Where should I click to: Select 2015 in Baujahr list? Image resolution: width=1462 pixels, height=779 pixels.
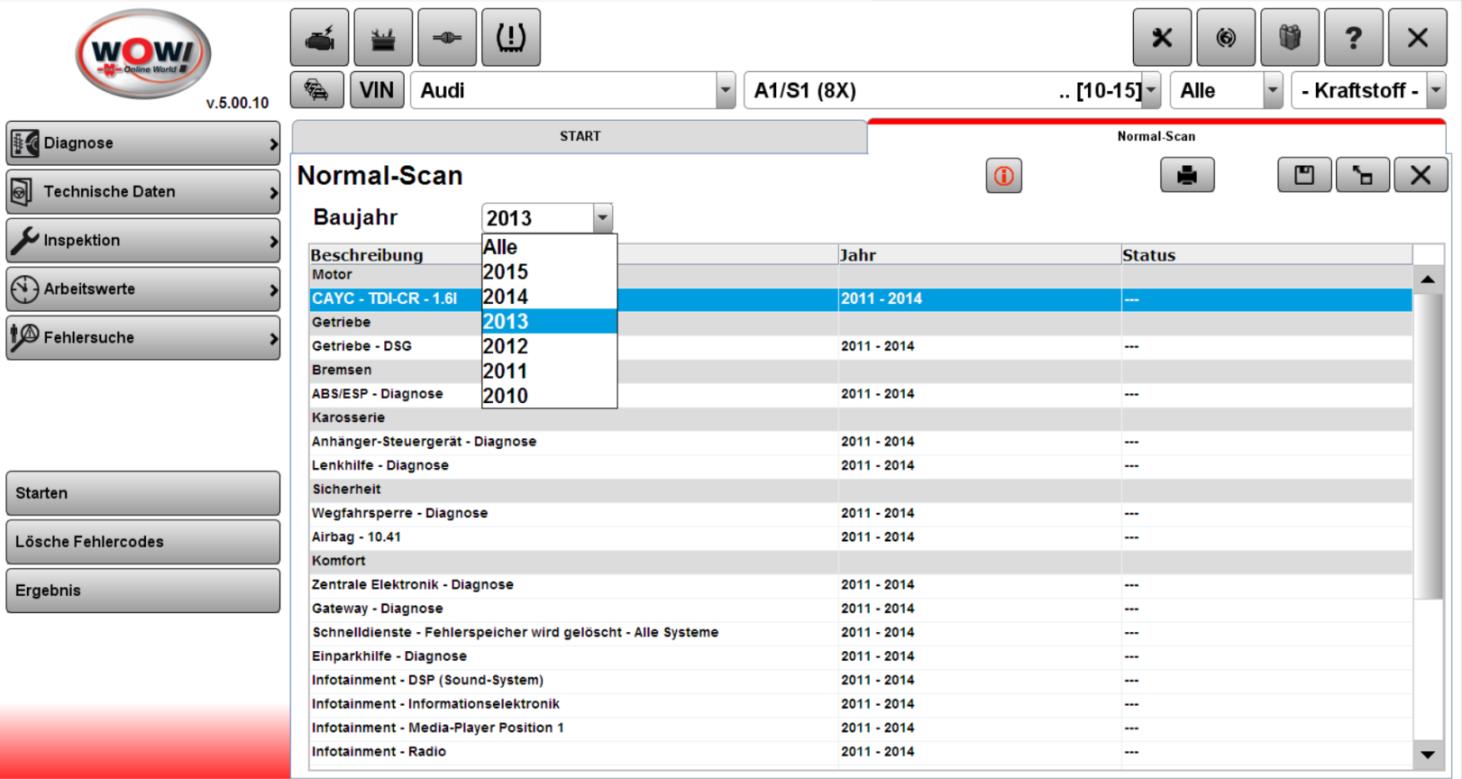click(549, 272)
